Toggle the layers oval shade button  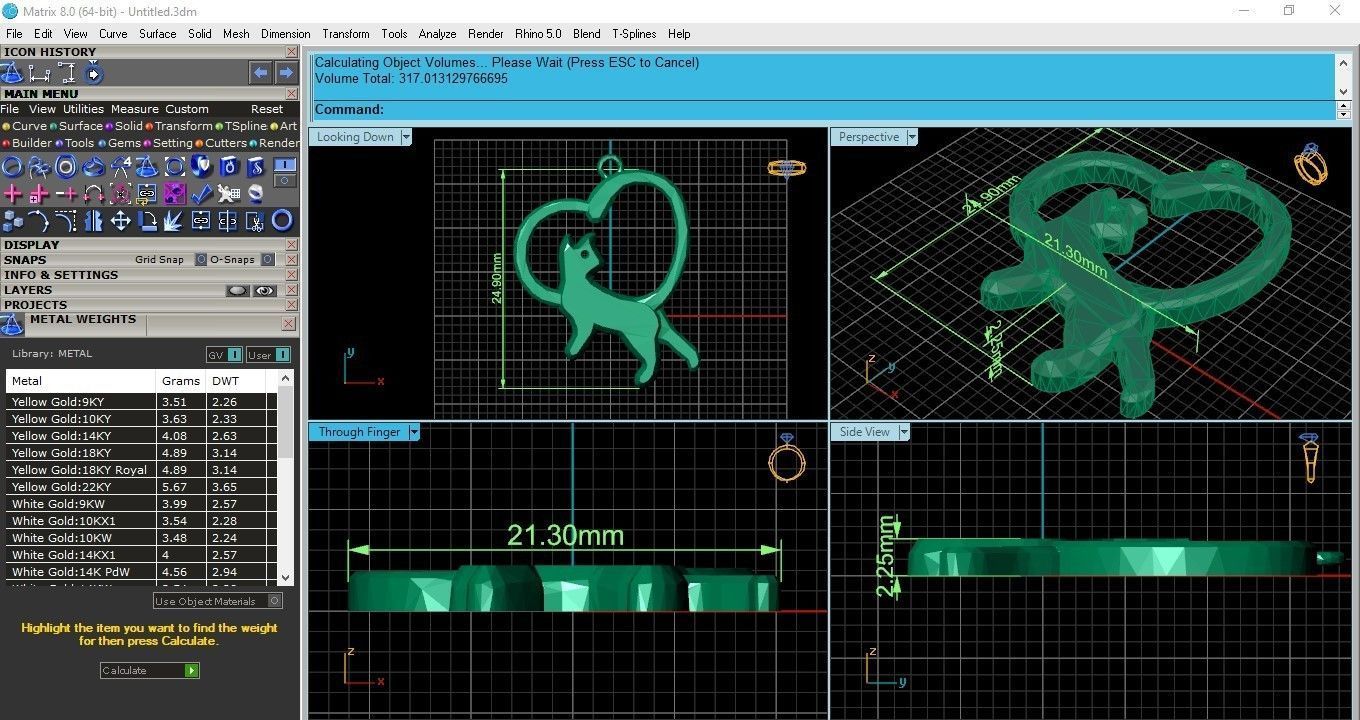238,291
